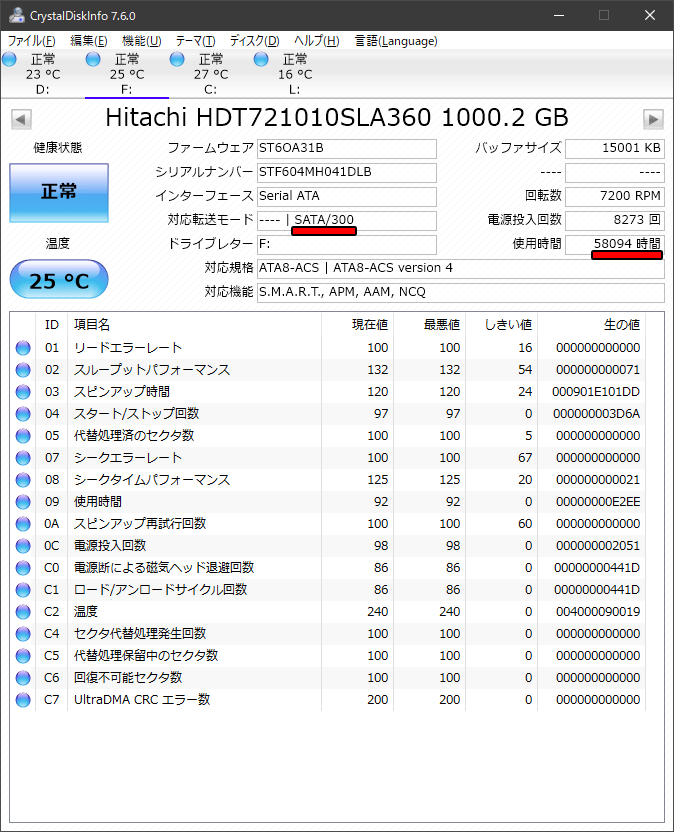
Task: Open the テーマ(T) menu
Action: 195,41
